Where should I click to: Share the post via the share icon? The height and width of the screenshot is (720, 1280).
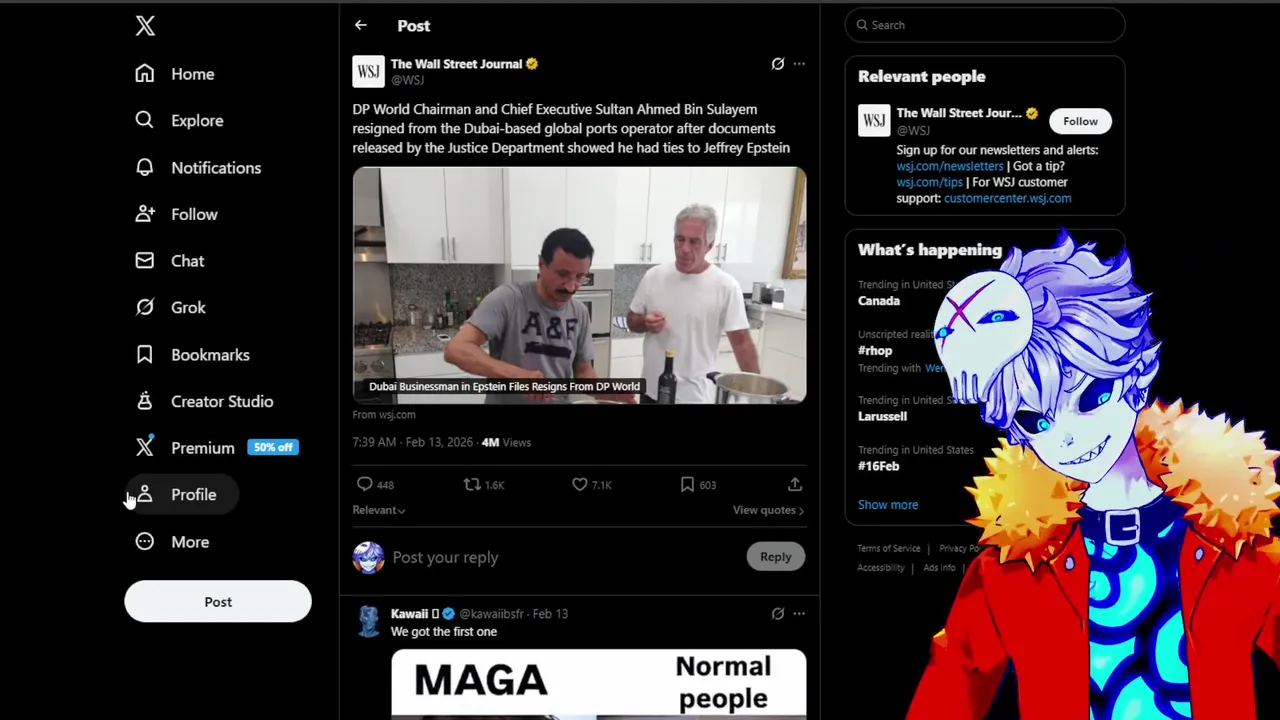coord(795,485)
